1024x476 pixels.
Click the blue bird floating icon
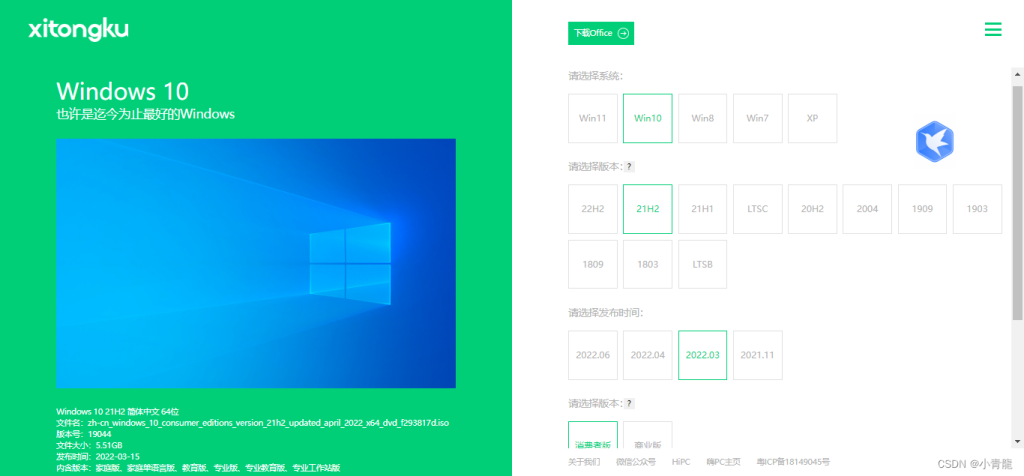click(934, 142)
